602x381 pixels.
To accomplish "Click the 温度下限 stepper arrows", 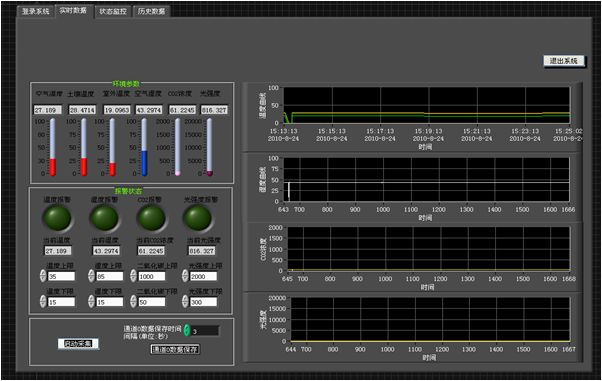I will click(43, 301).
